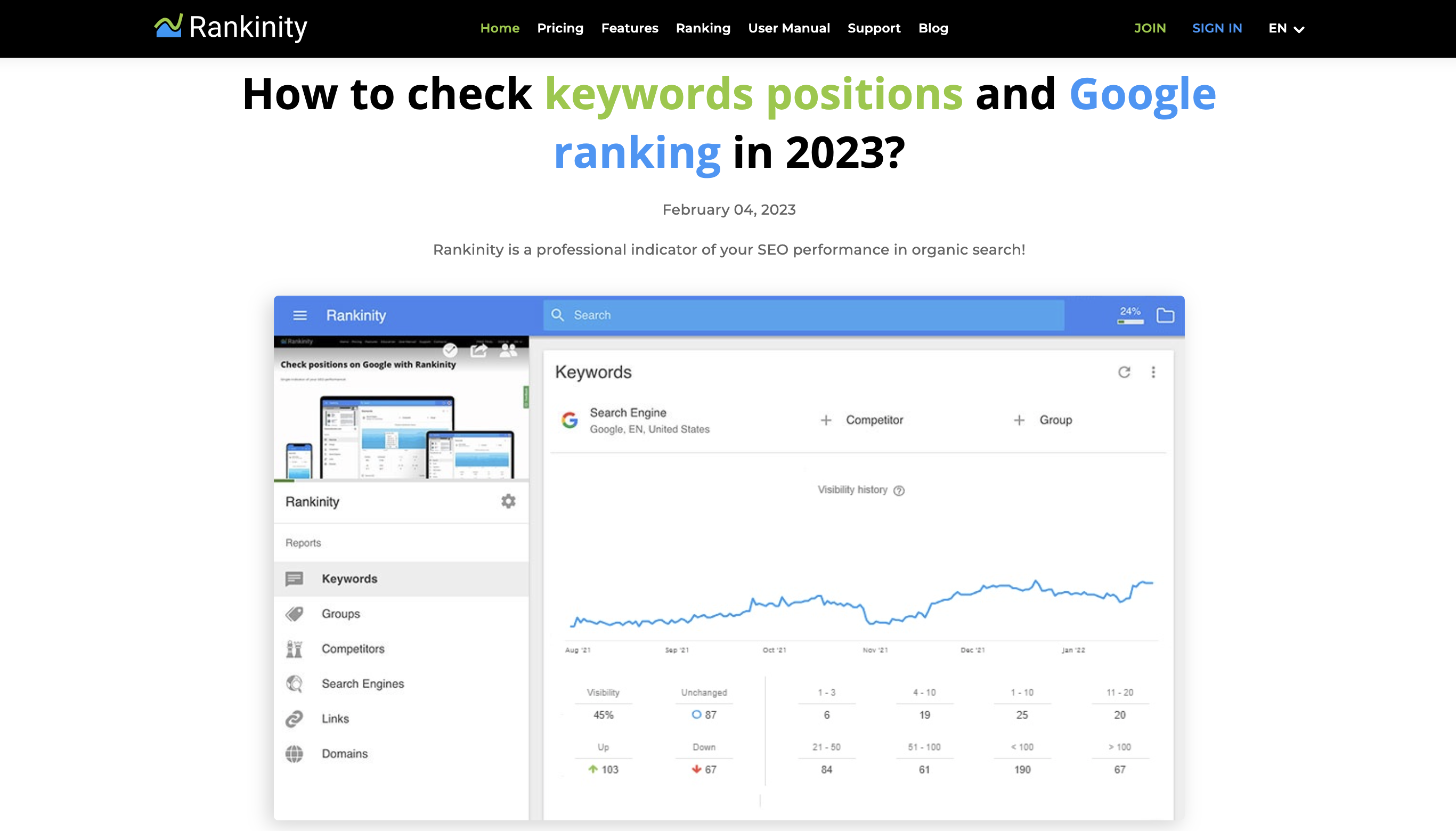Click the Blog navigation menu item
The image size is (1456, 831).
coord(933,28)
